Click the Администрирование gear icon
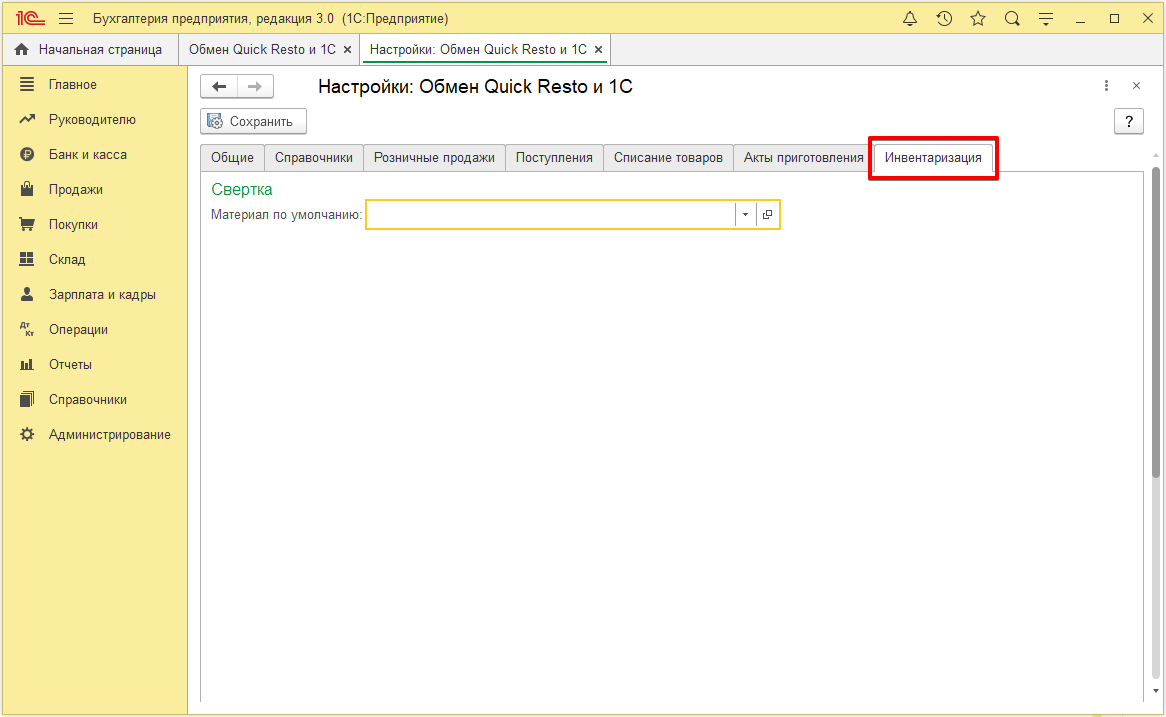 pyautogui.click(x=27, y=434)
